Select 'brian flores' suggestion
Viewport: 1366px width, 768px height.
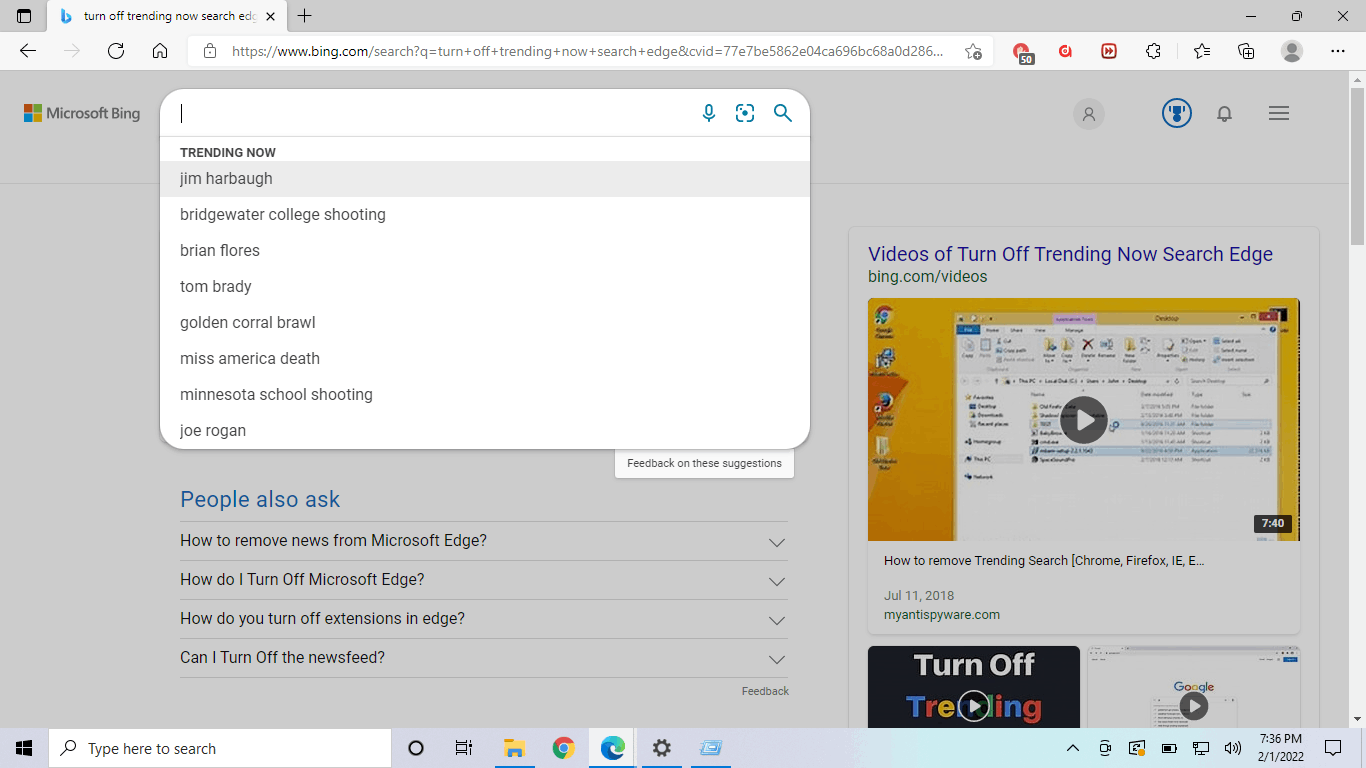coord(485,251)
